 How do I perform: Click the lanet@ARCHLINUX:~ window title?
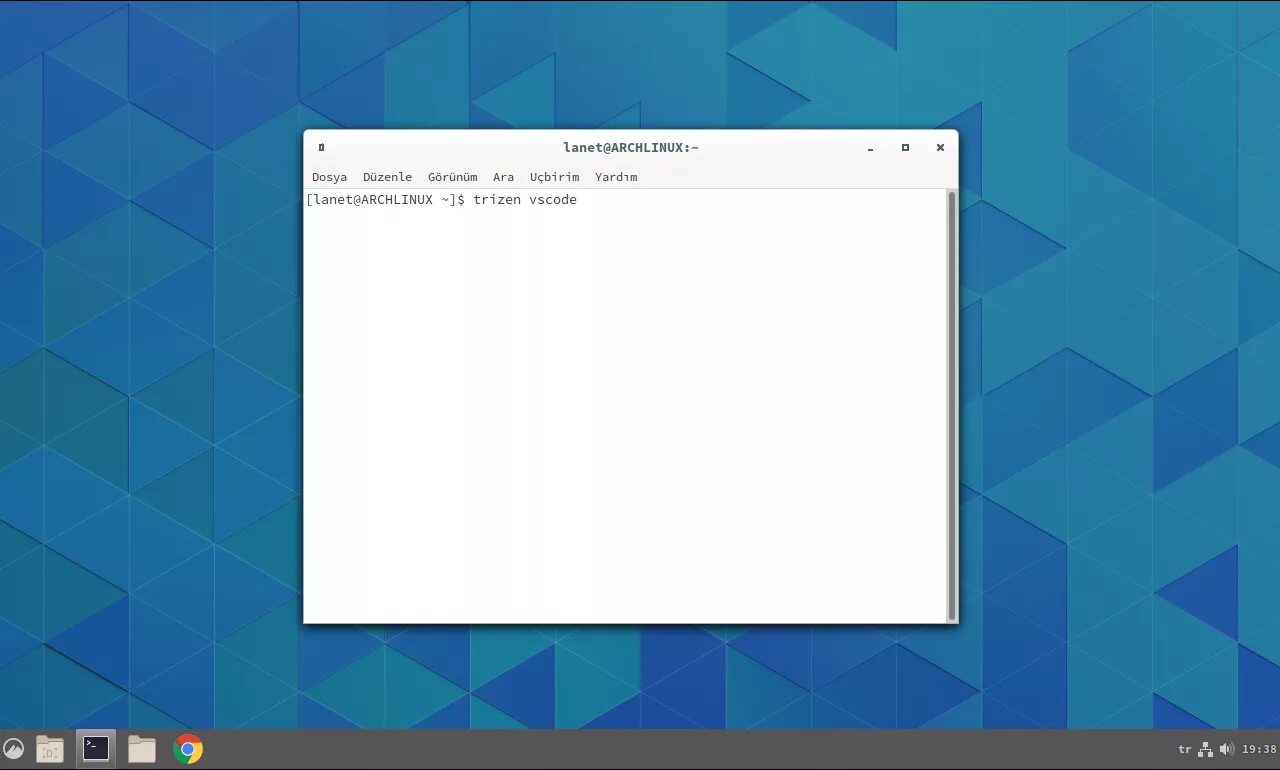(631, 147)
